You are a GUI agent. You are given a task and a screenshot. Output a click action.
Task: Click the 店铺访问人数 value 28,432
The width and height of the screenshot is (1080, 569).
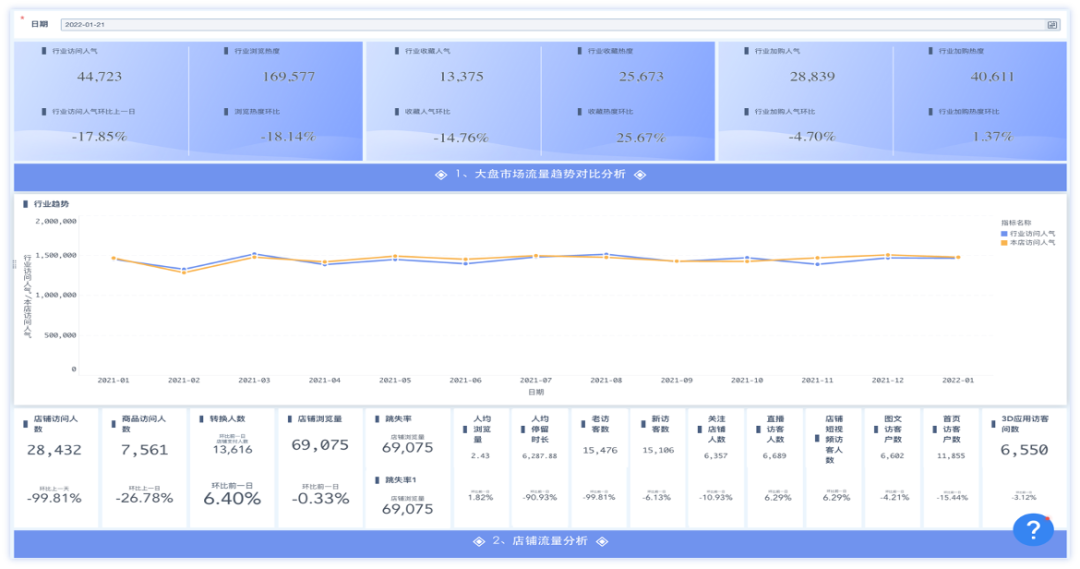point(54,451)
